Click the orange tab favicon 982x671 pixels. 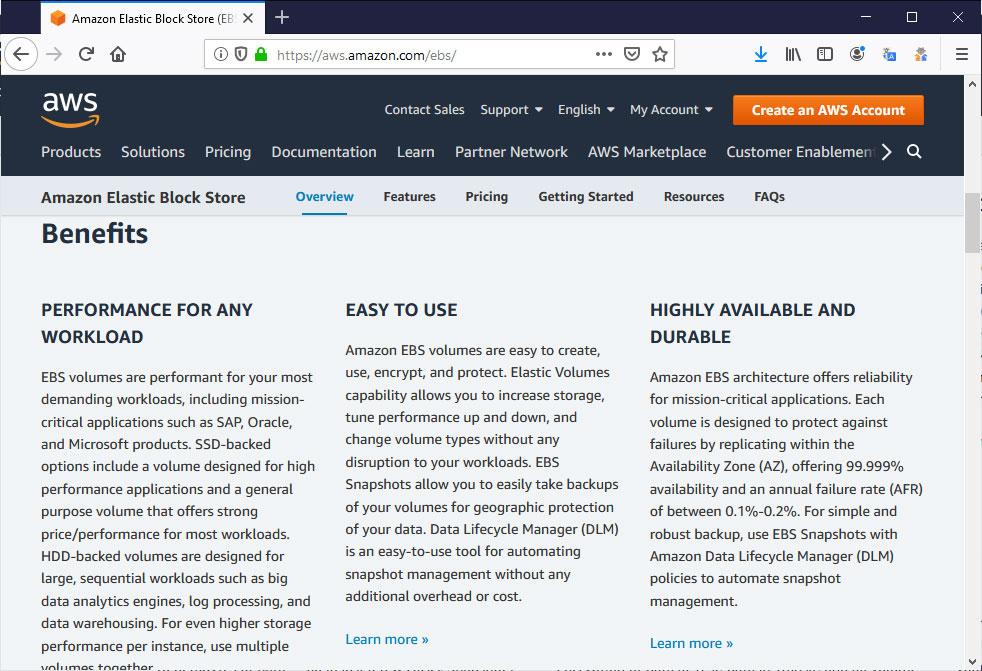click(x=58, y=18)
